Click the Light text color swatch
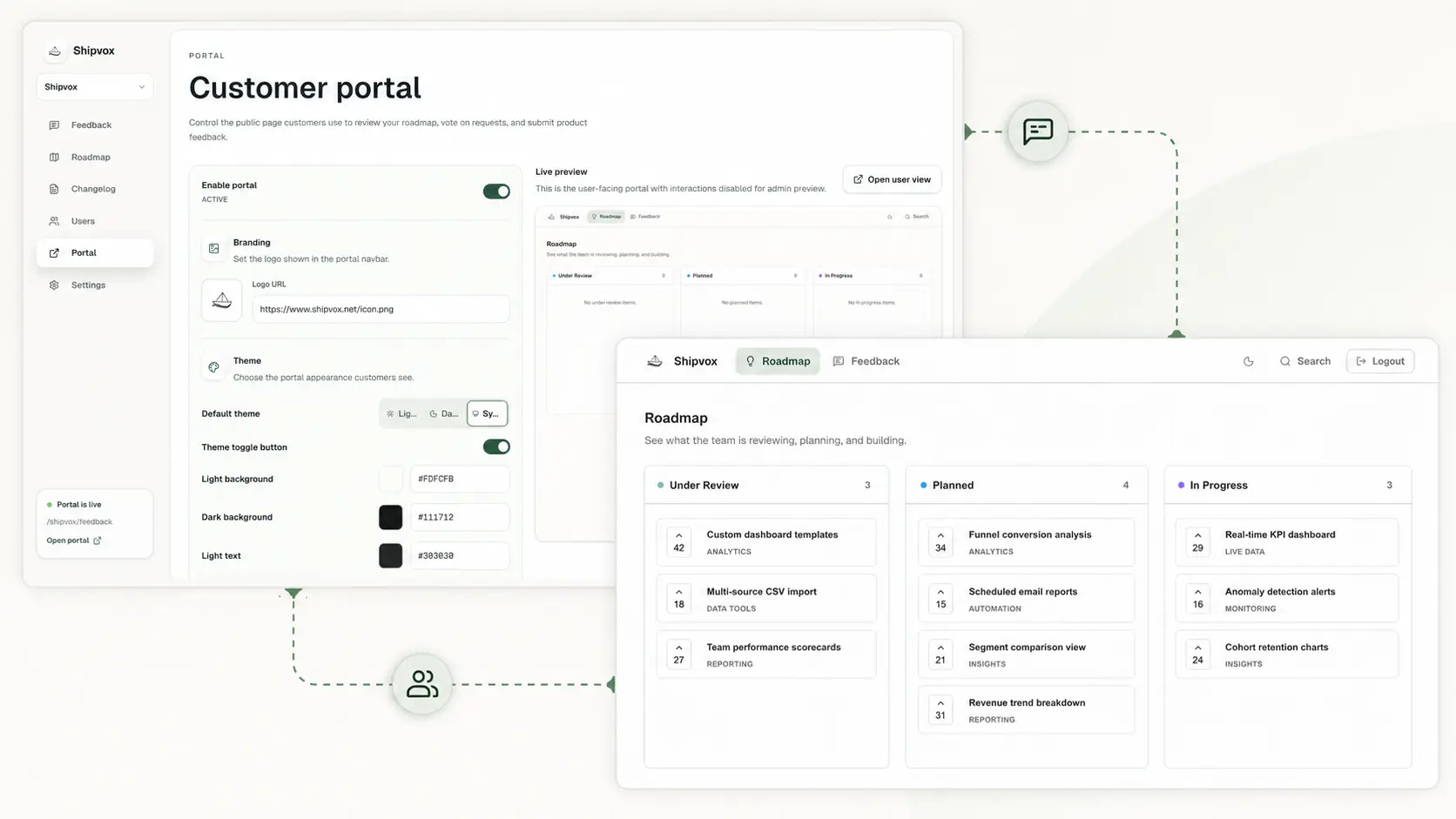The width and height of the screenshot is (1456, 819). [391, 555]
